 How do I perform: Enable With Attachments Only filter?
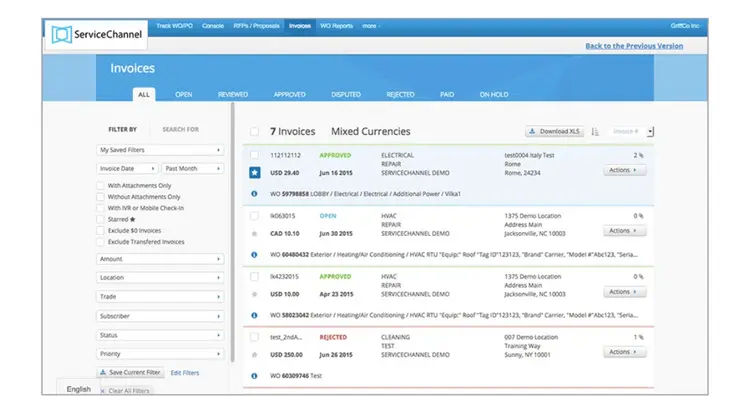point(100,185)
